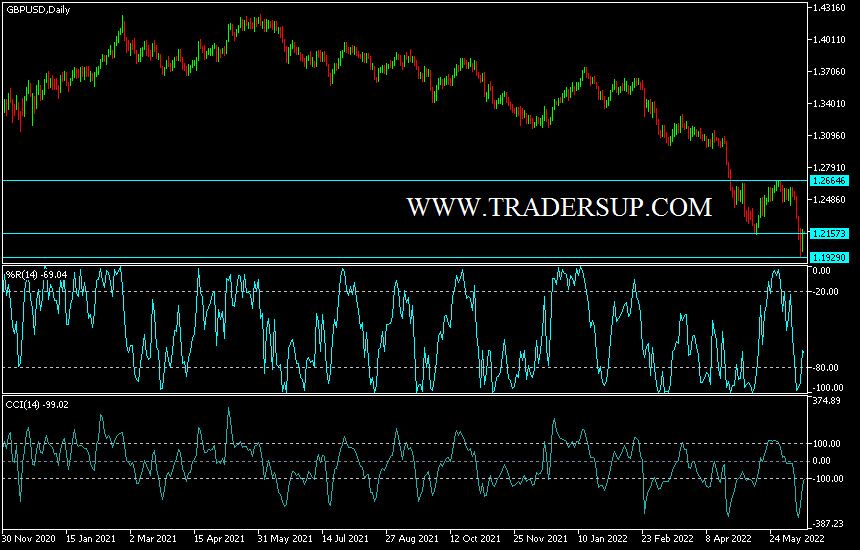The width and height of the screenshot is (860, 550).
Task: Click the 374.89 value on CCI axis
Action: 827,401
